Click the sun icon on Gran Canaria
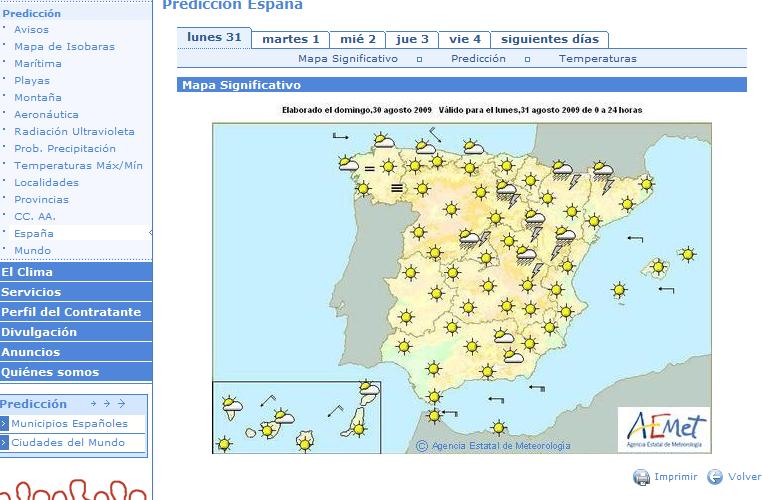Image resolution: width=762 pixels, height=500 pixels. tap(305, 444)
